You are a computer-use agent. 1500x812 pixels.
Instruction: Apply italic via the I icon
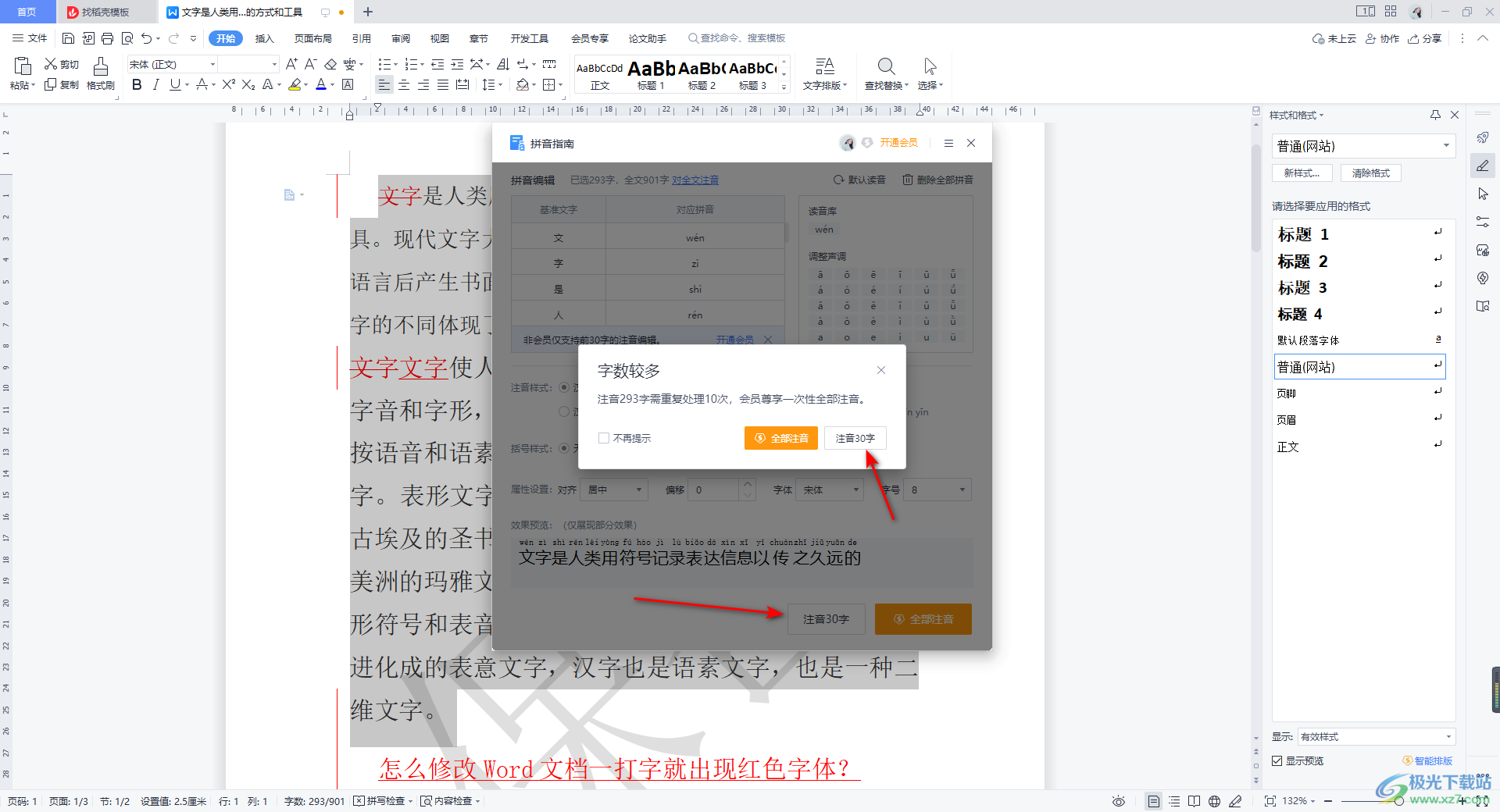[155, 84]
